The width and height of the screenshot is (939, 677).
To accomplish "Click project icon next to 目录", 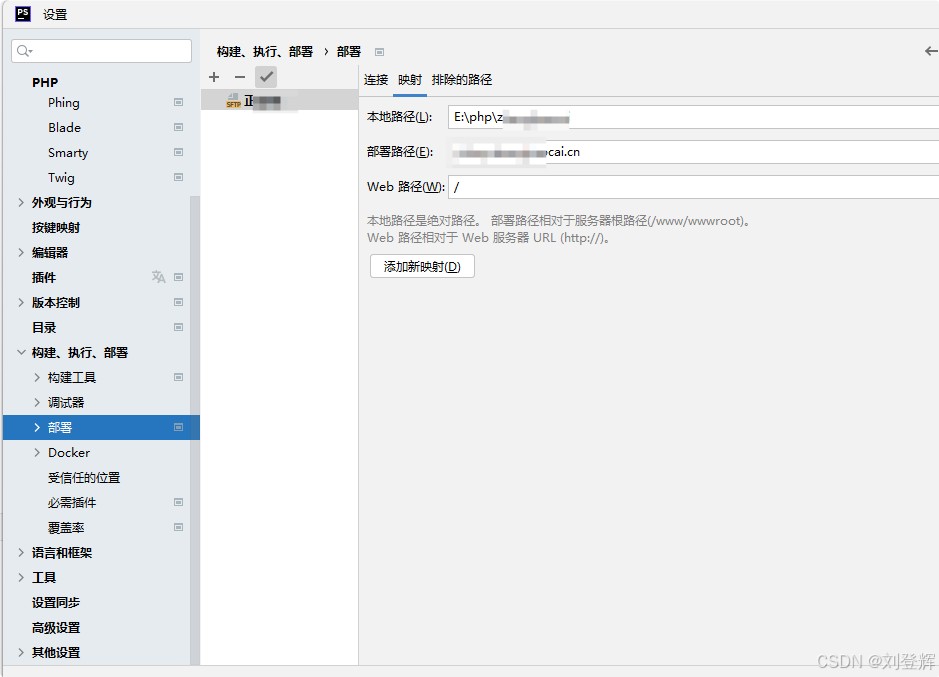I will pos(178,327).
